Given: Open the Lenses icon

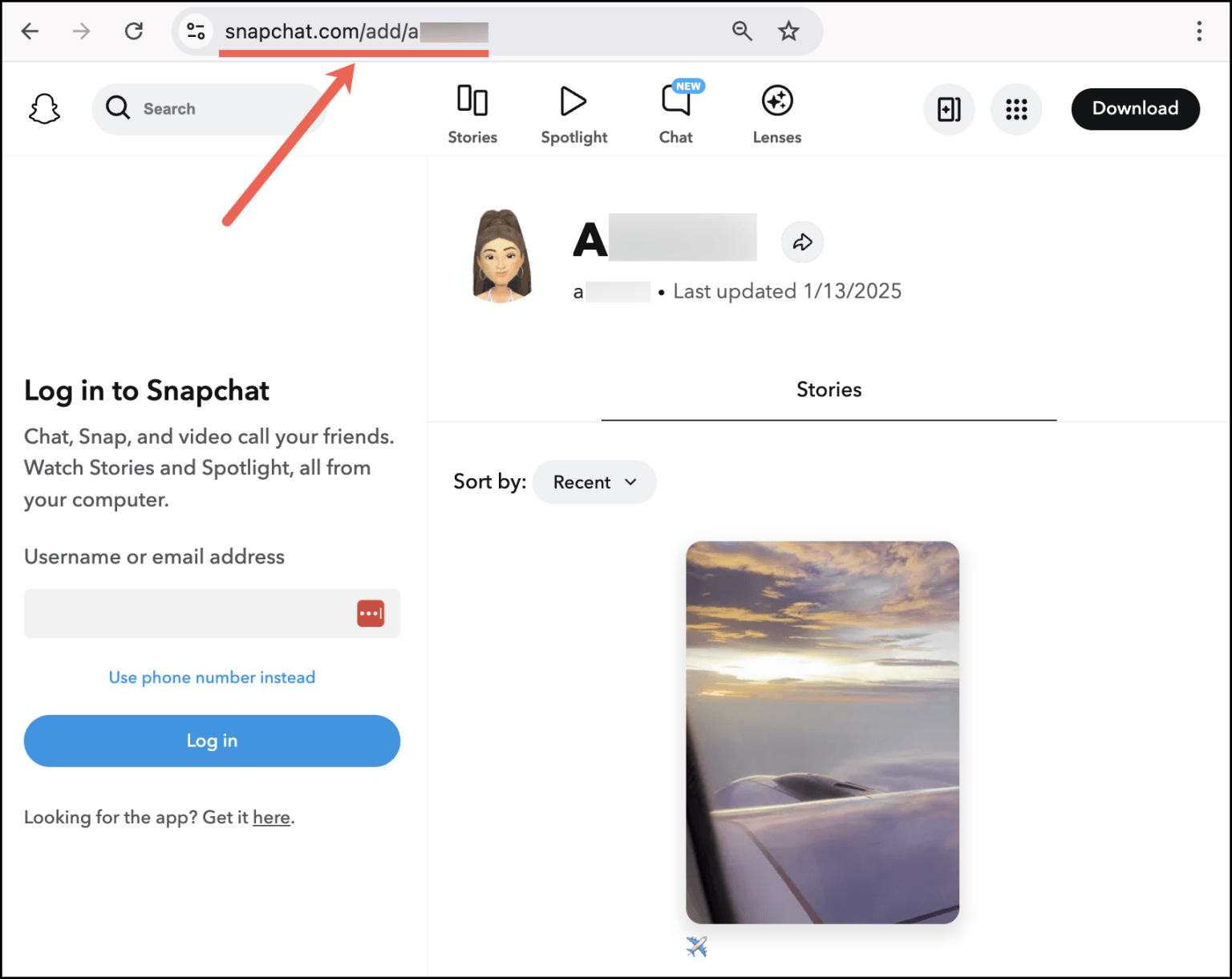Looking at the screenshot, I should pos(776,101).
